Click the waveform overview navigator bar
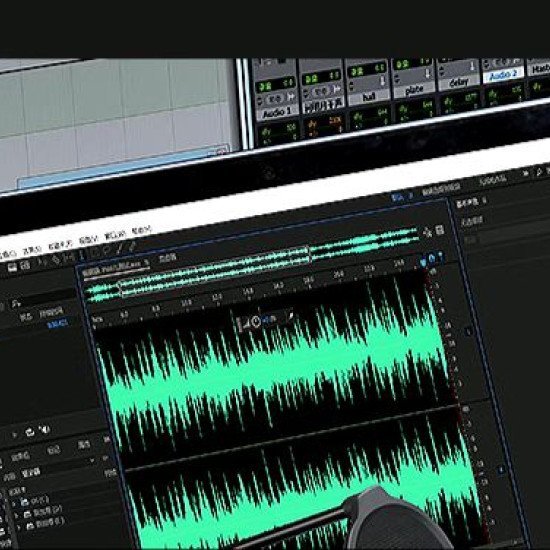Image resolution: width=550 pixels, height=550 pixels. 251,266
